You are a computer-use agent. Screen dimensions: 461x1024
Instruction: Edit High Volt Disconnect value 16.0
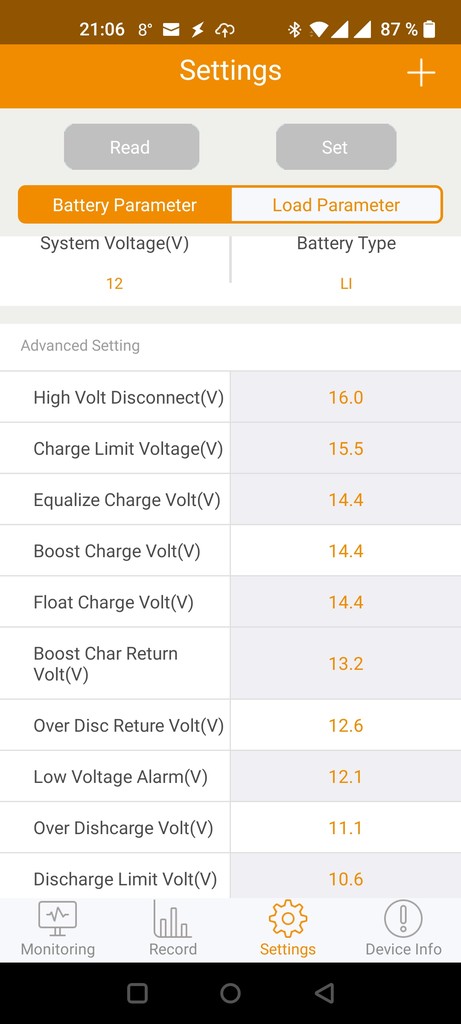345,397
